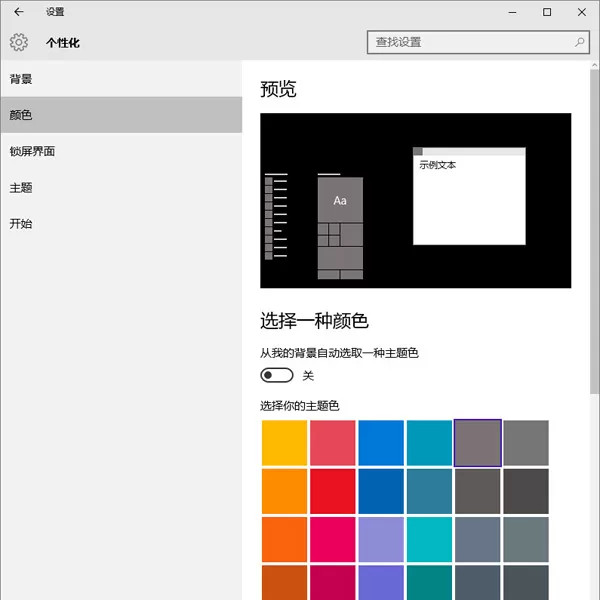Pick the deep orange swatch in third row
Viewport: 600px width, 600px height.
284,540
